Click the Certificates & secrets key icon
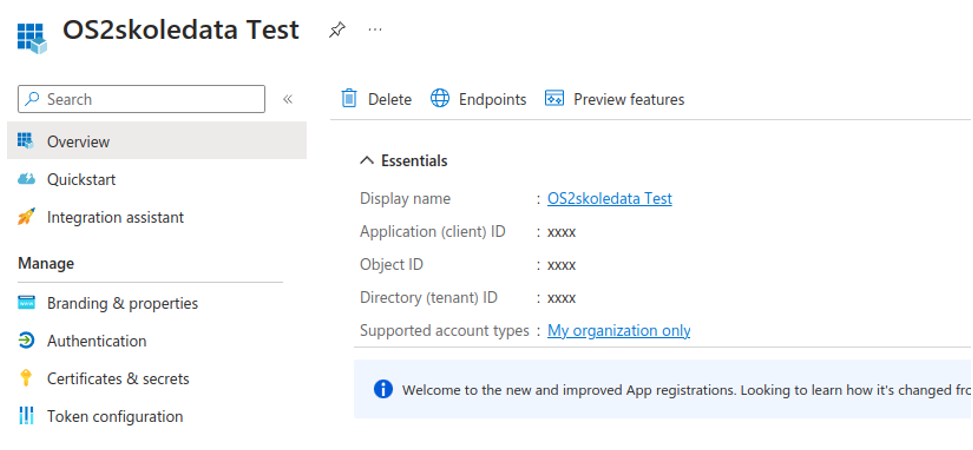 coord(25,378)
